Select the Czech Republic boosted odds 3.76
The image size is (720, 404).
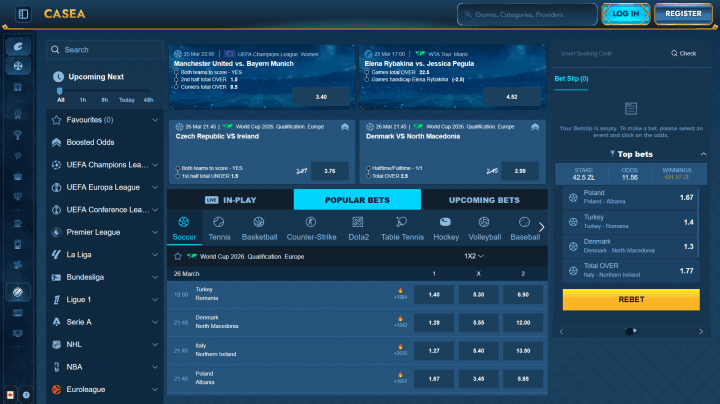[329, 171]
